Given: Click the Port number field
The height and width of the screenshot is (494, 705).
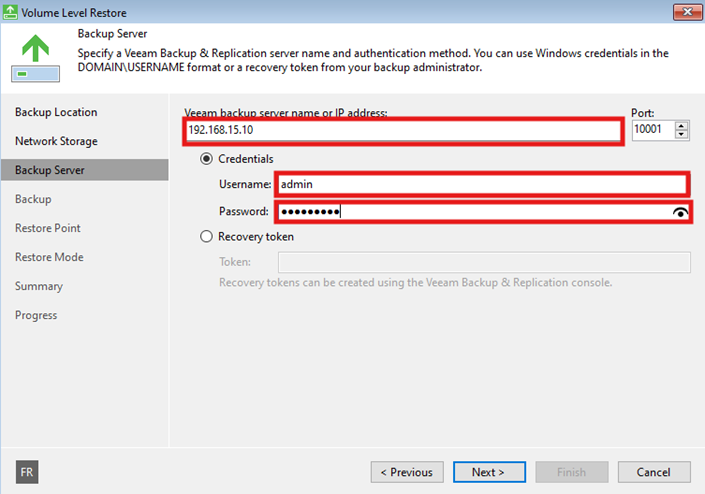Looking at the screenshot, I should pyautogui.click(x=653, y=131).
